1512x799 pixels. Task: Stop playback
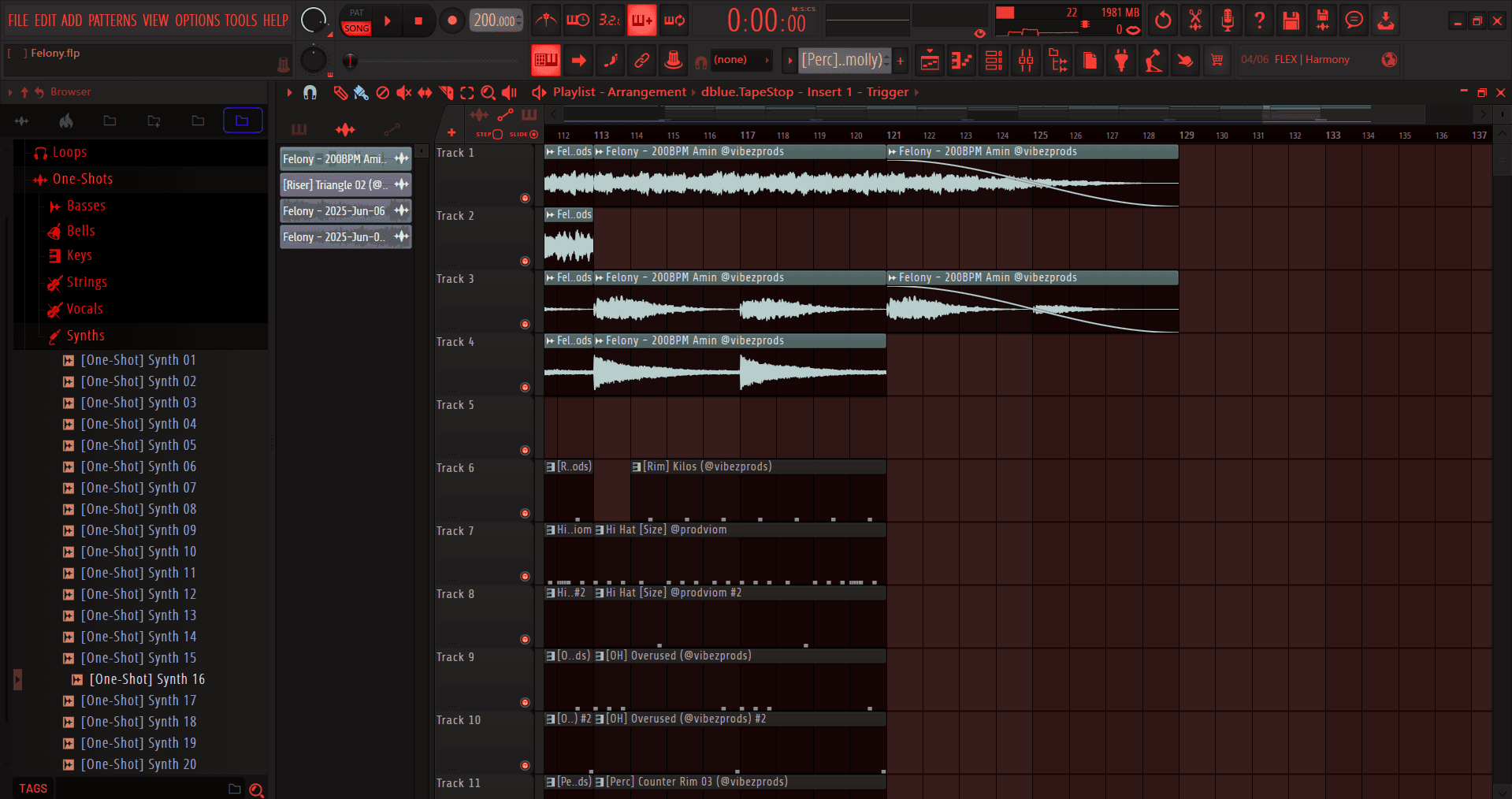(419, 21)
